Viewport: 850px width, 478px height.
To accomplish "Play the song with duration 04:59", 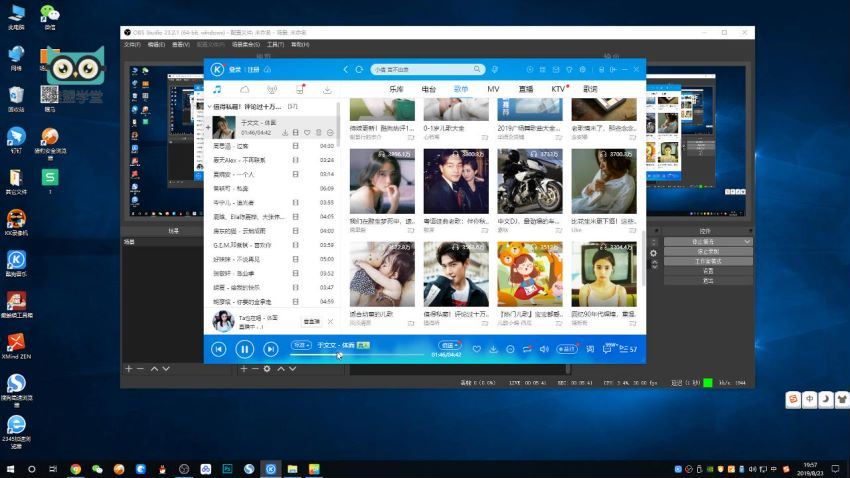I will (x=272, y=301).
